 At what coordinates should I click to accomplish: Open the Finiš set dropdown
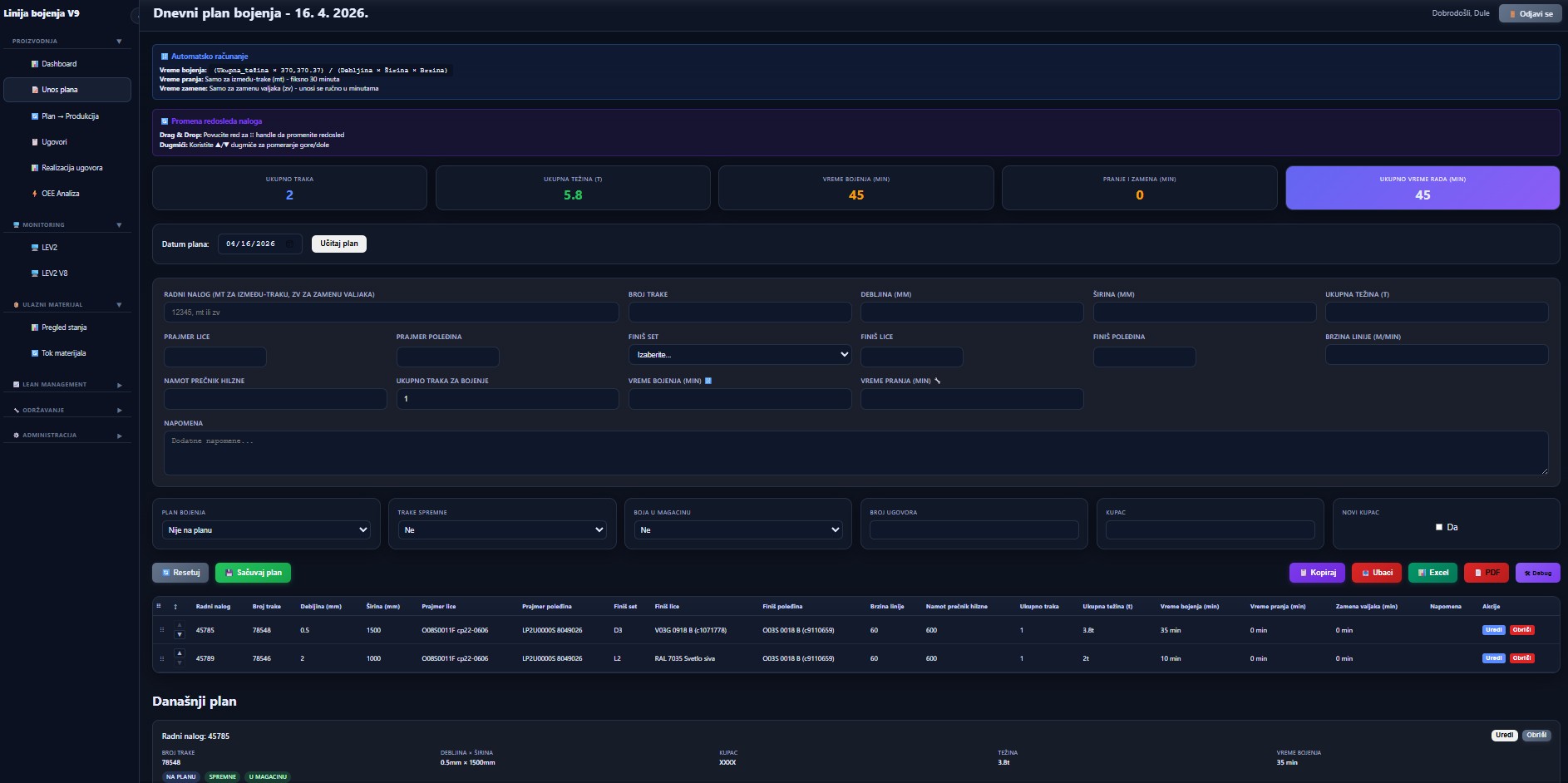tap(740, 355)
